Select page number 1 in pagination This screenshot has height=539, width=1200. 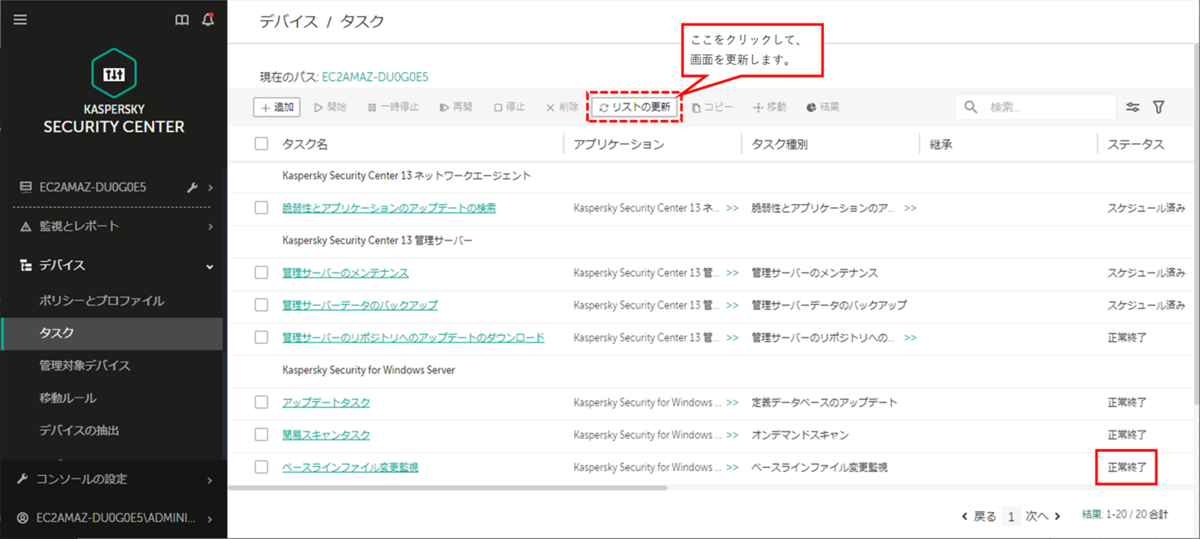(1012, 517)
